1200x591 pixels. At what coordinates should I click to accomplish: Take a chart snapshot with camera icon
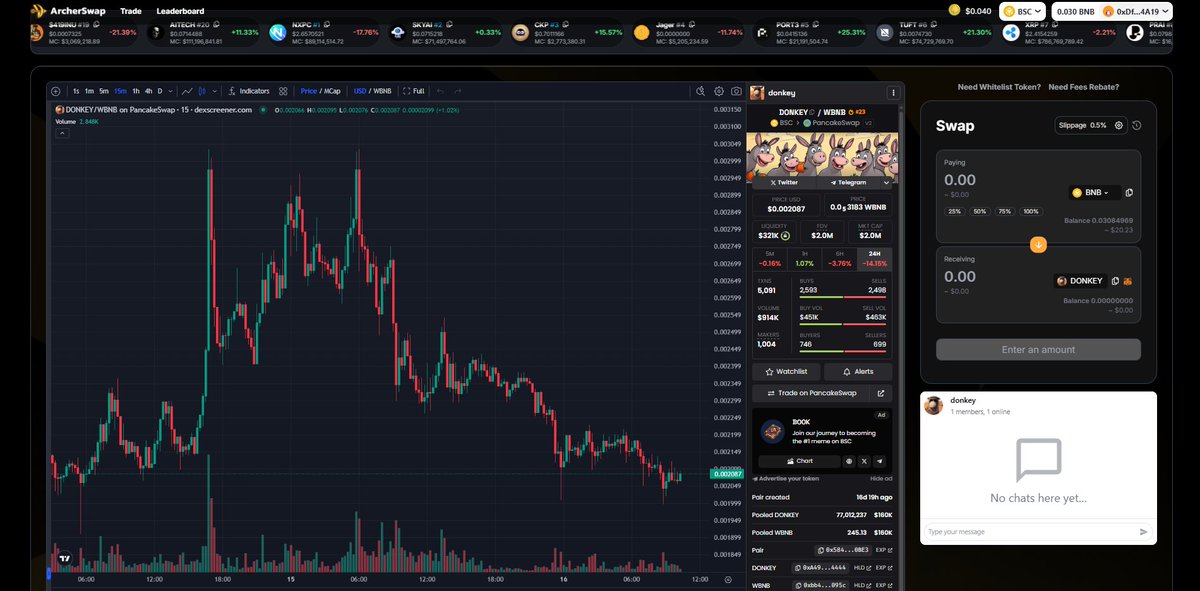[x=736, y=91]
